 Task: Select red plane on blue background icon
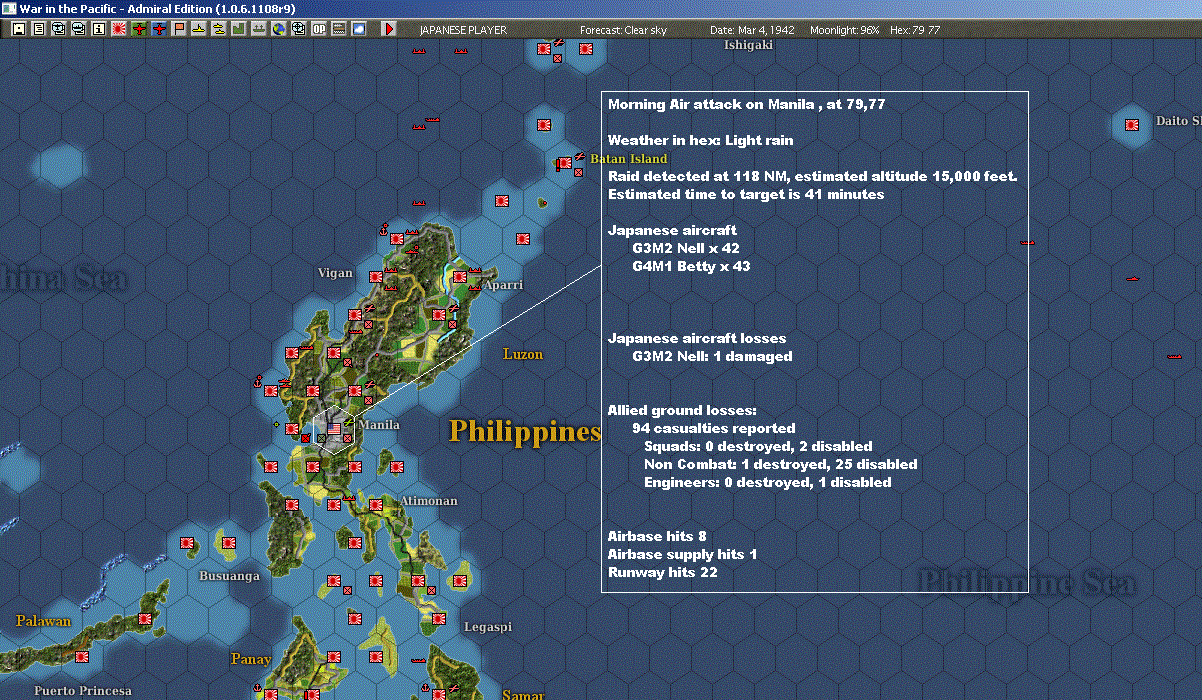[x=159, y=29]
